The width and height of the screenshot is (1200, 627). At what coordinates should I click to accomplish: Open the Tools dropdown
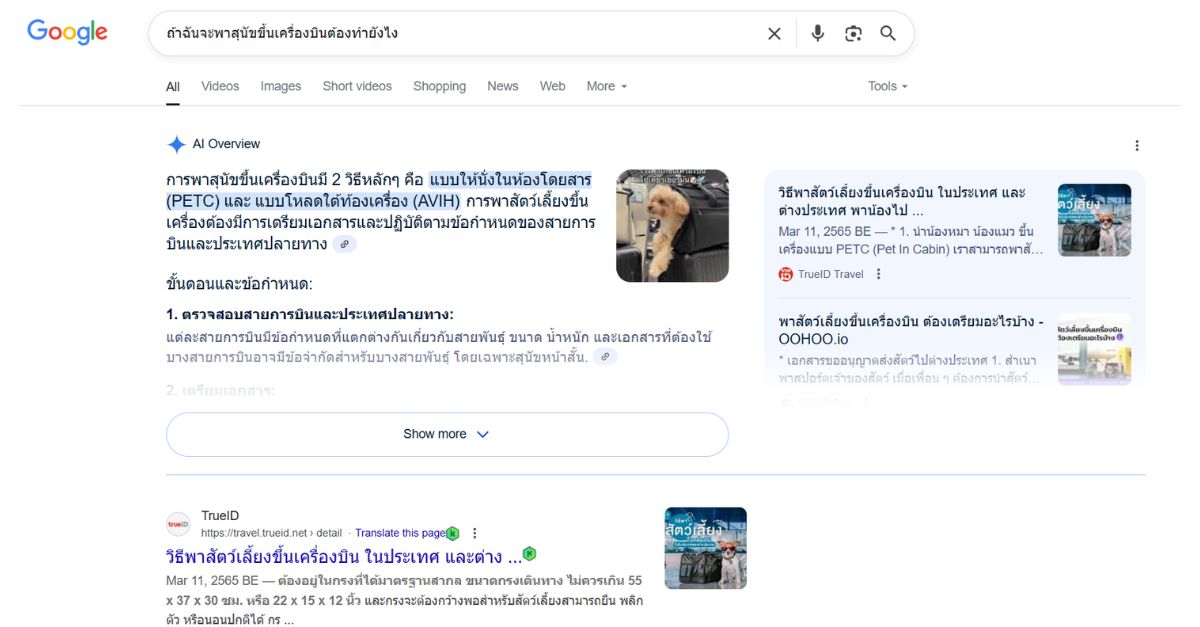tap(888, 86)
